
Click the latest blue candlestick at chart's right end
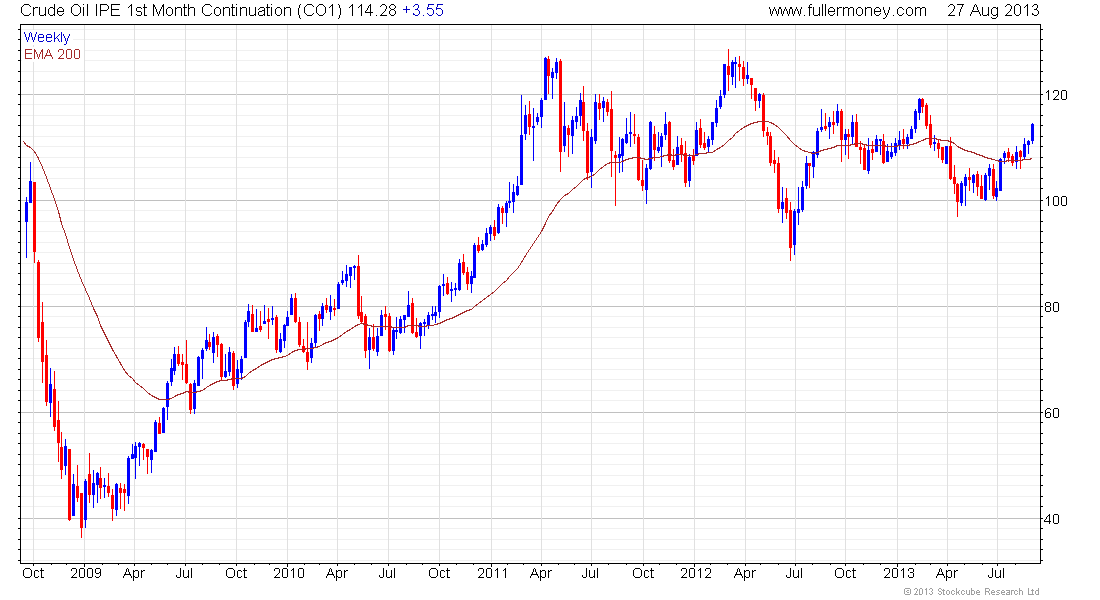[1032, 133]
